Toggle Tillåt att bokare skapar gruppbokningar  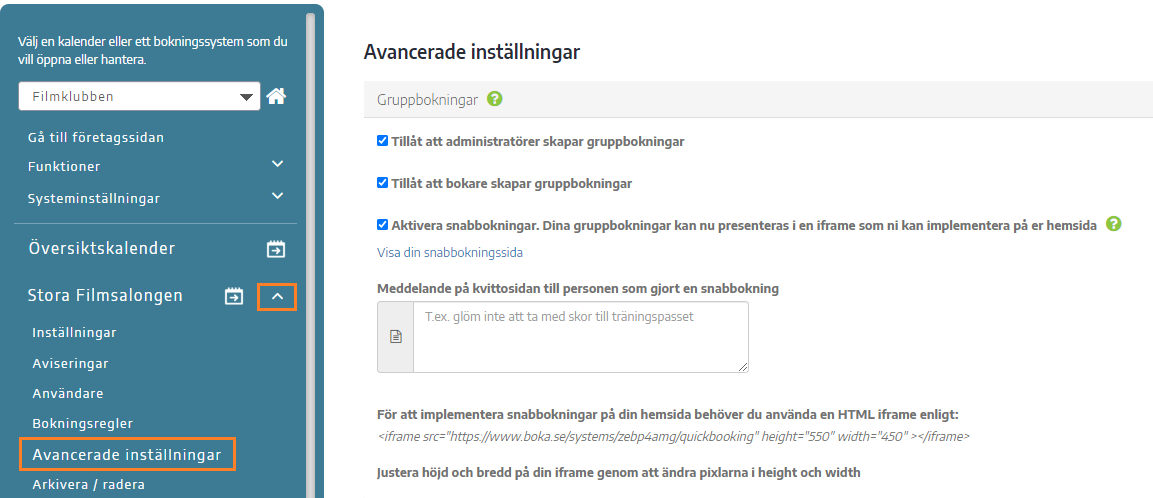[382, 183]
